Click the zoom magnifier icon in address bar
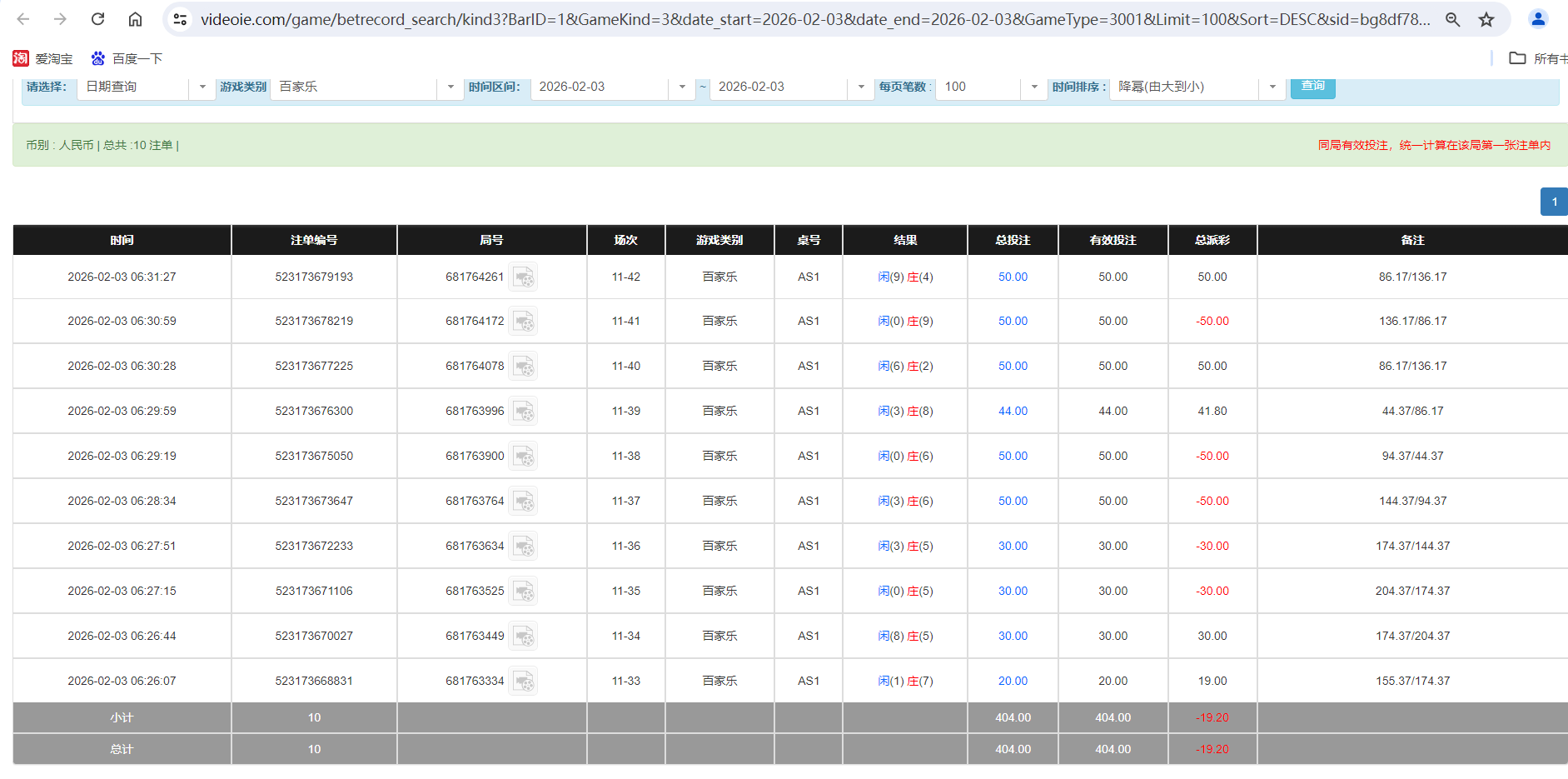Viewport: 1568px width, 779px height. click(1452, 19)
